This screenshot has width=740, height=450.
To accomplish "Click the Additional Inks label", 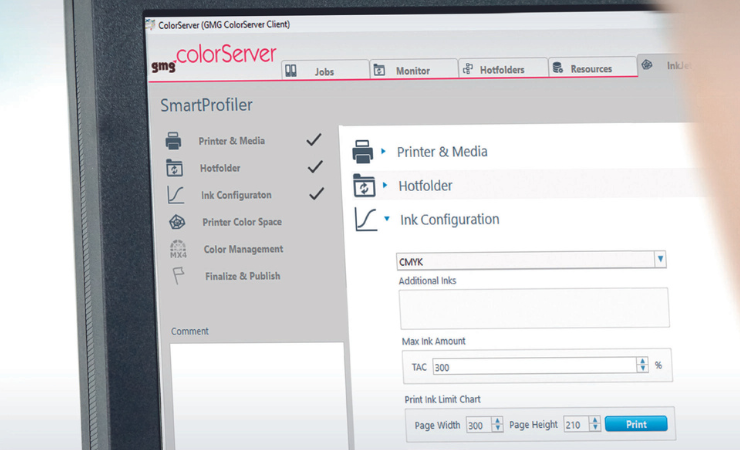I will click(x=428, y=281).
